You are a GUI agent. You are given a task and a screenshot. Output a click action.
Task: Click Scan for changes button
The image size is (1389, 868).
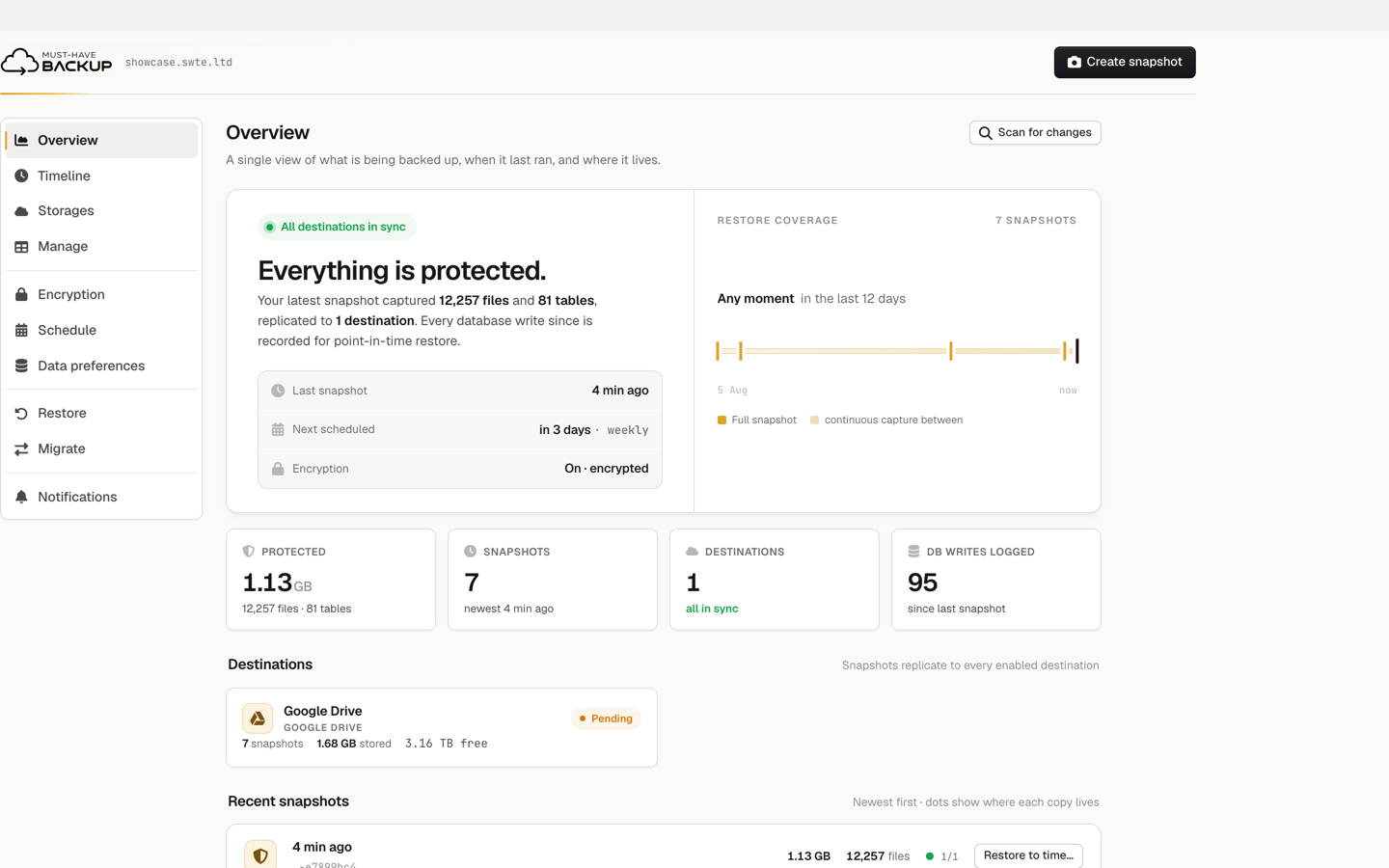coord(1035,133)
